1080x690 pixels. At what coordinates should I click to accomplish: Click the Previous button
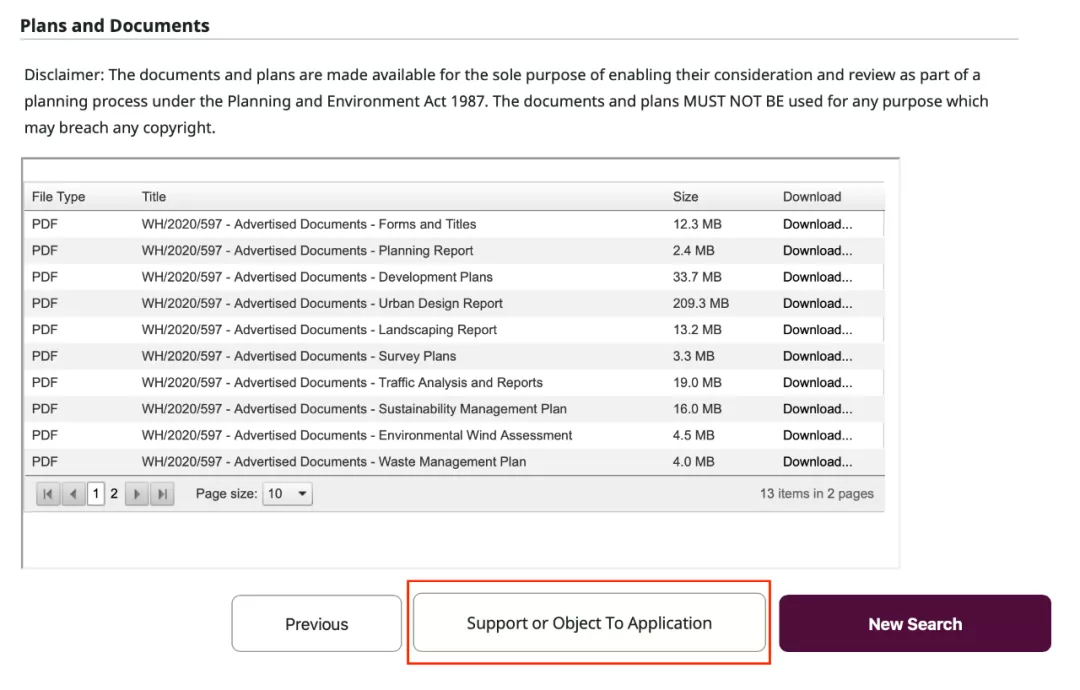[x=317, y=624]
